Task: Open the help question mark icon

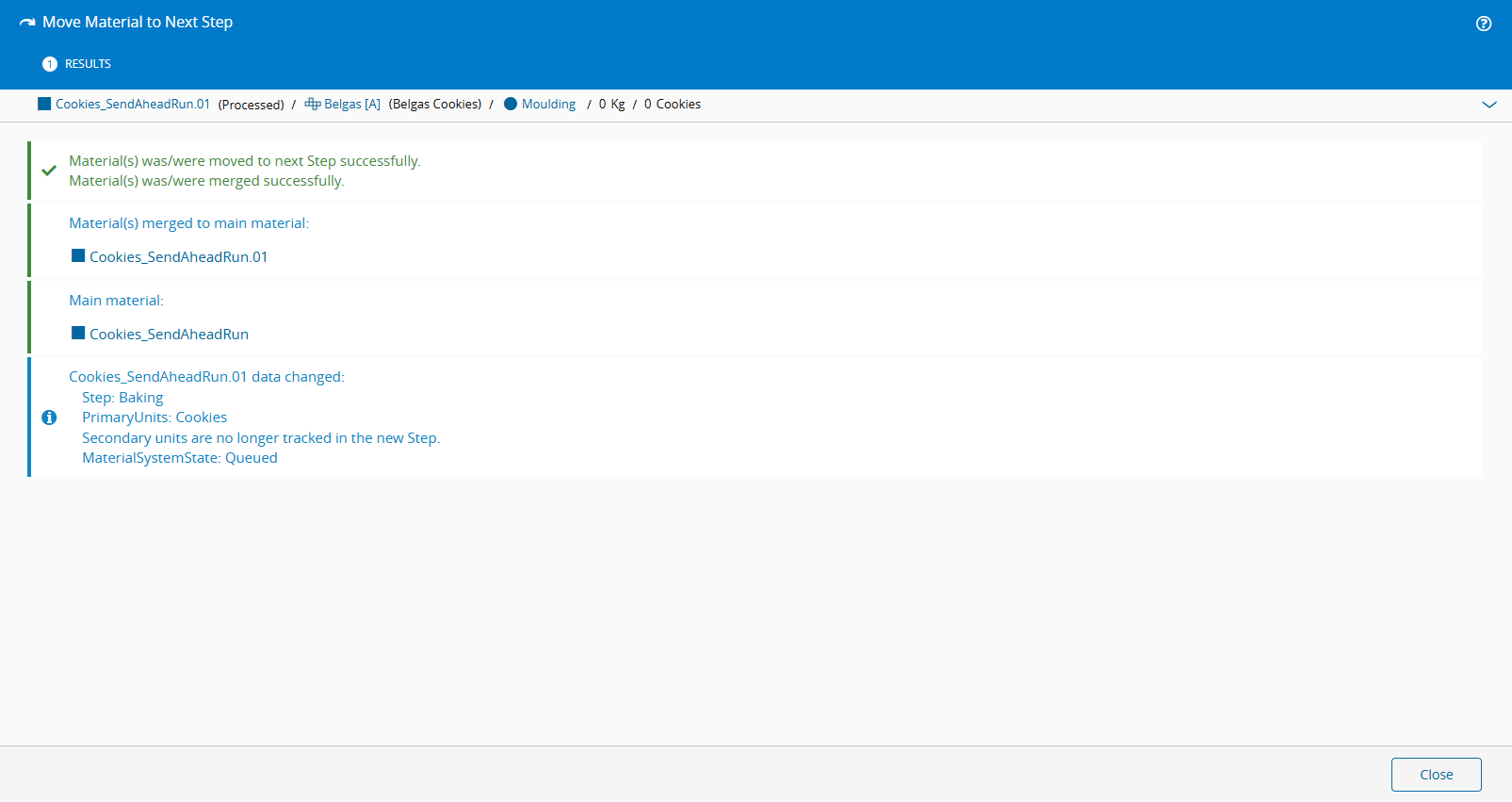Action: pos(1484,24)
